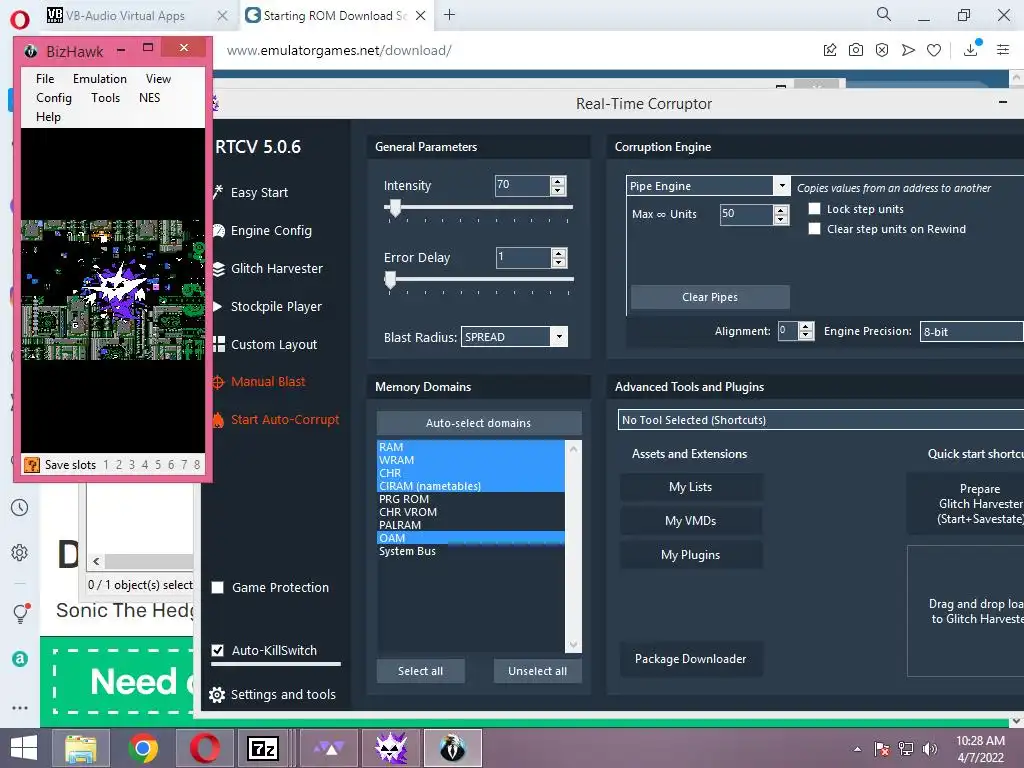
Task: Open Opera sidebar history clock icon
Action: coord(20,507)
